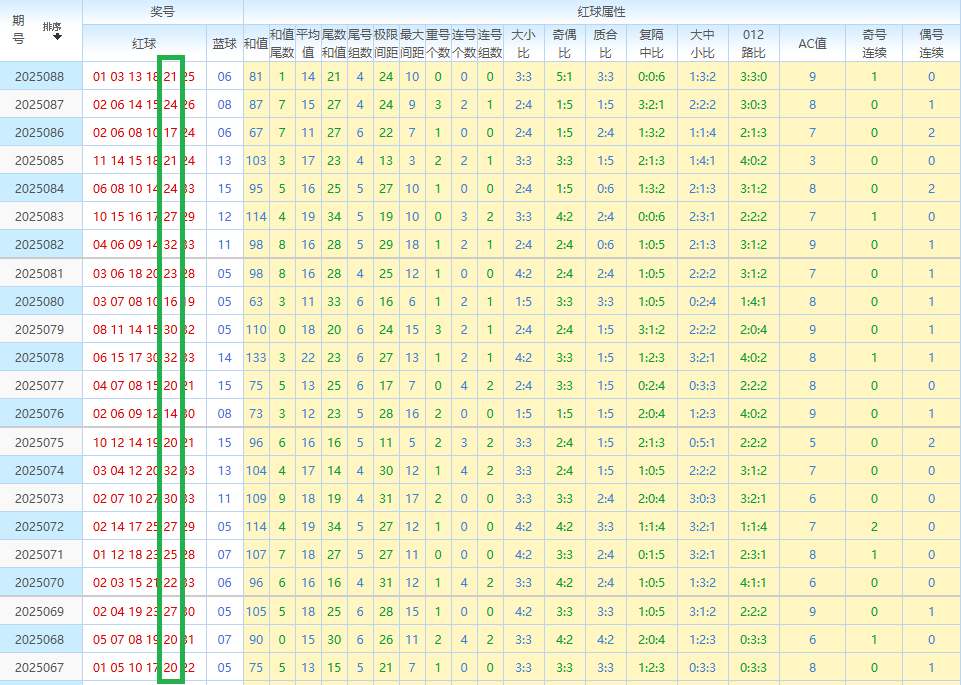This screenshot has height=685, width=961.
Task: Select period number 2025086
Action: pyautogui.click(x=39, y=132)
